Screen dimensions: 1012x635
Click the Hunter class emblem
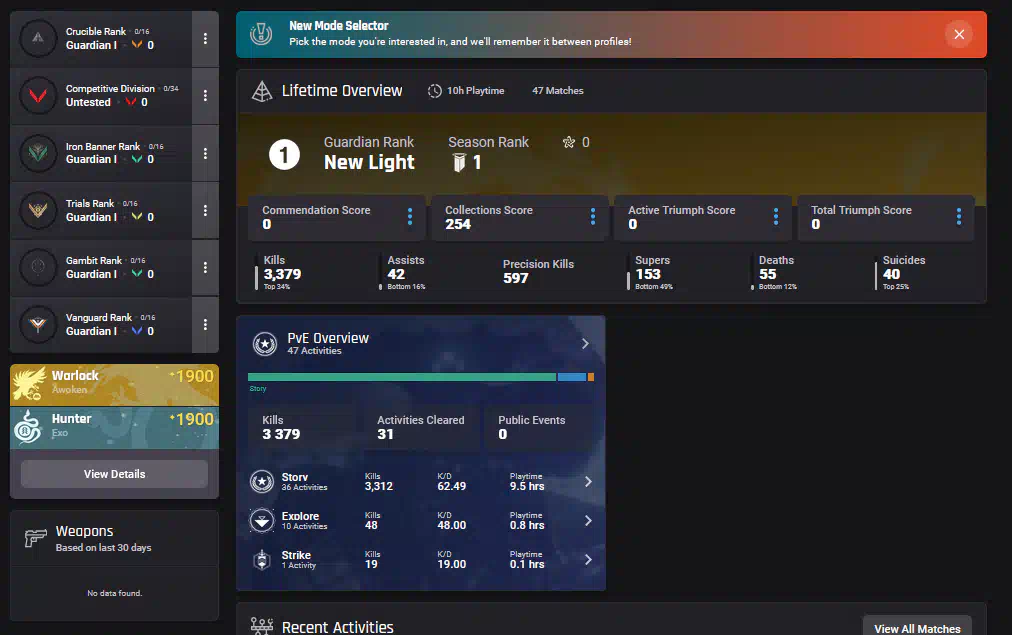tap(28, 427)
